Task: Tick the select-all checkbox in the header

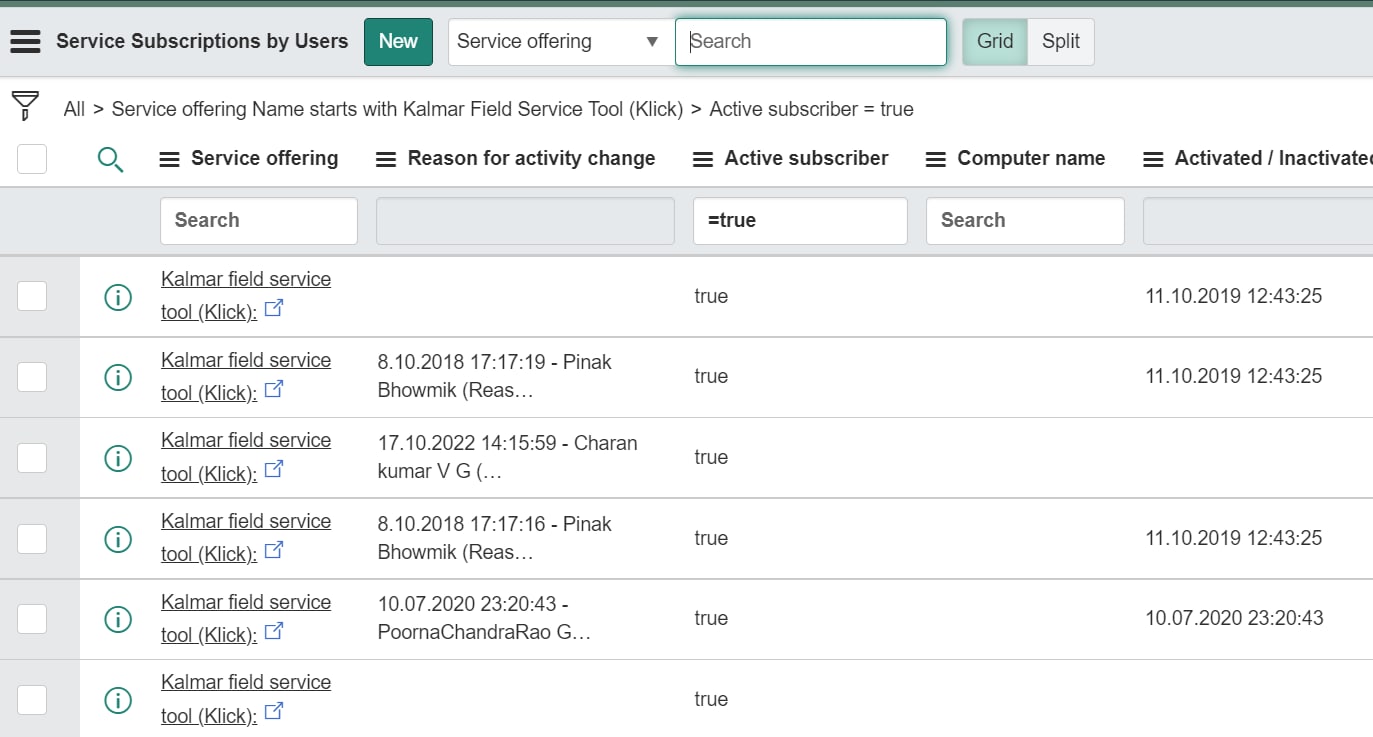Action: coord(32,158)
